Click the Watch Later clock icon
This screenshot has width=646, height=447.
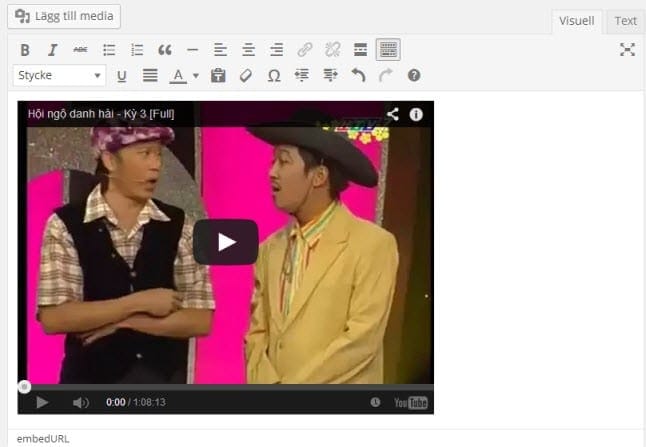click(375, 402)
